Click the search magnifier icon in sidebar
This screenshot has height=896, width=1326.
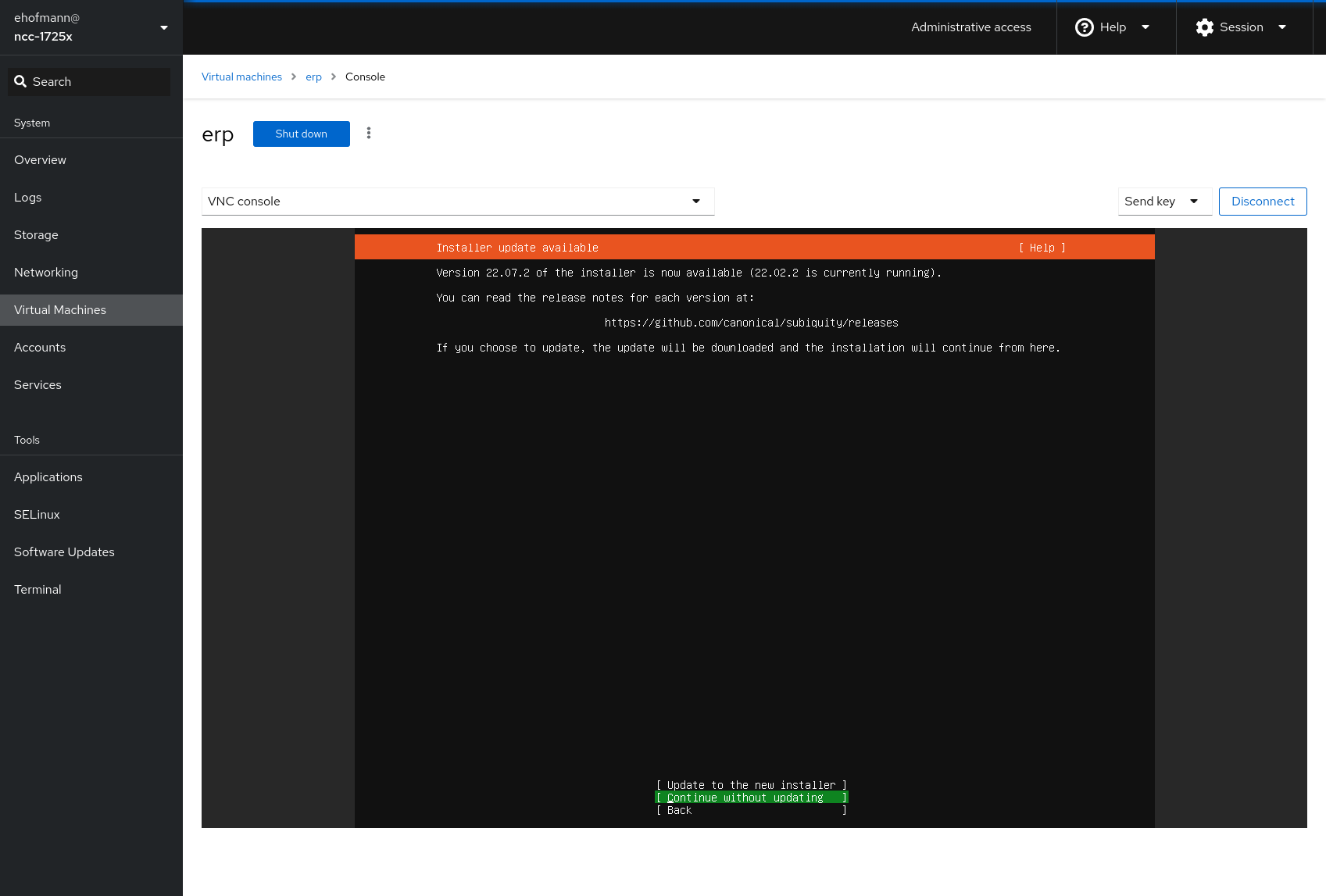point(21,82)
